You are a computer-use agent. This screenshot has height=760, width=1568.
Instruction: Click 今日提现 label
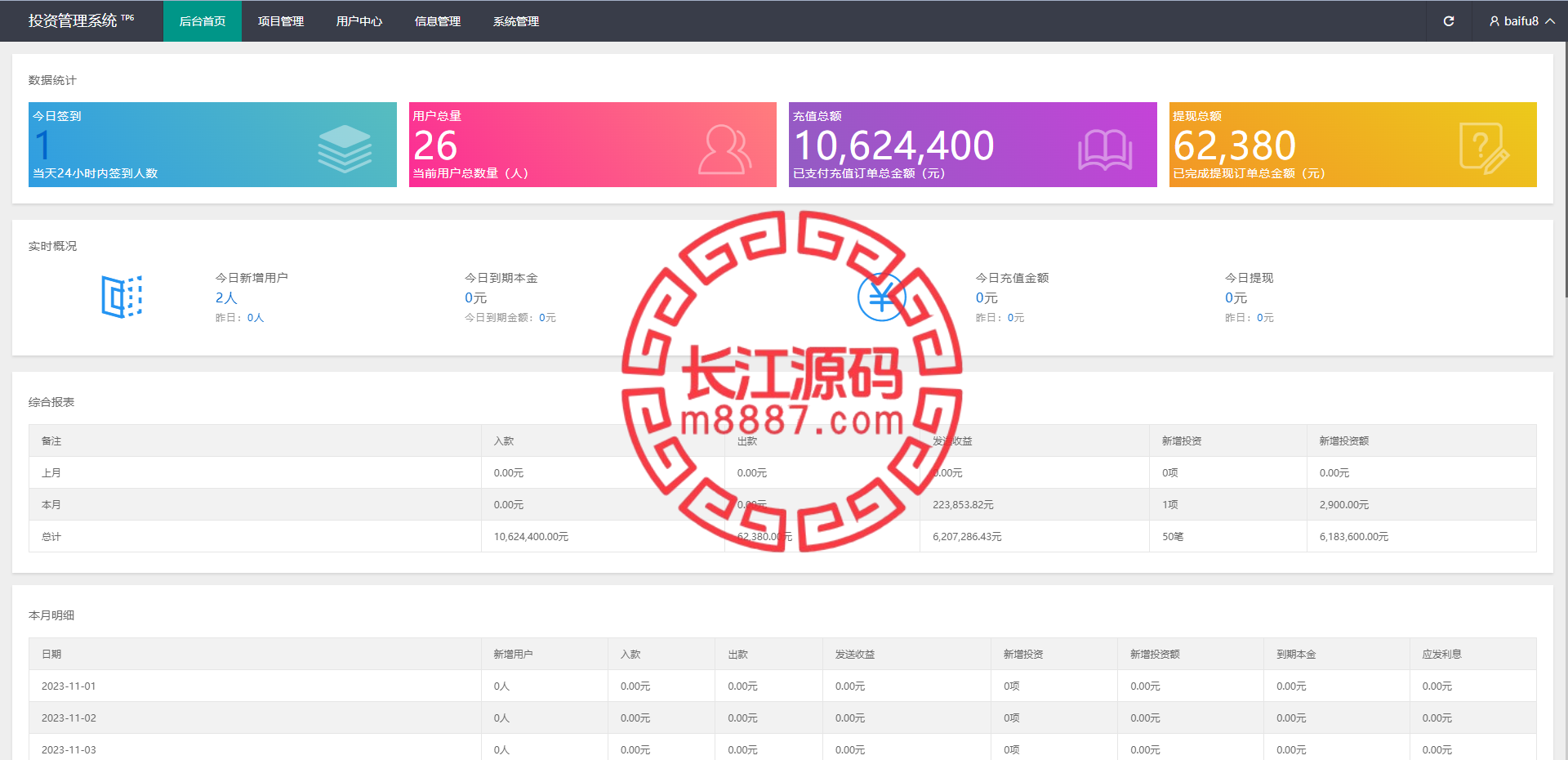[1249, 278]
